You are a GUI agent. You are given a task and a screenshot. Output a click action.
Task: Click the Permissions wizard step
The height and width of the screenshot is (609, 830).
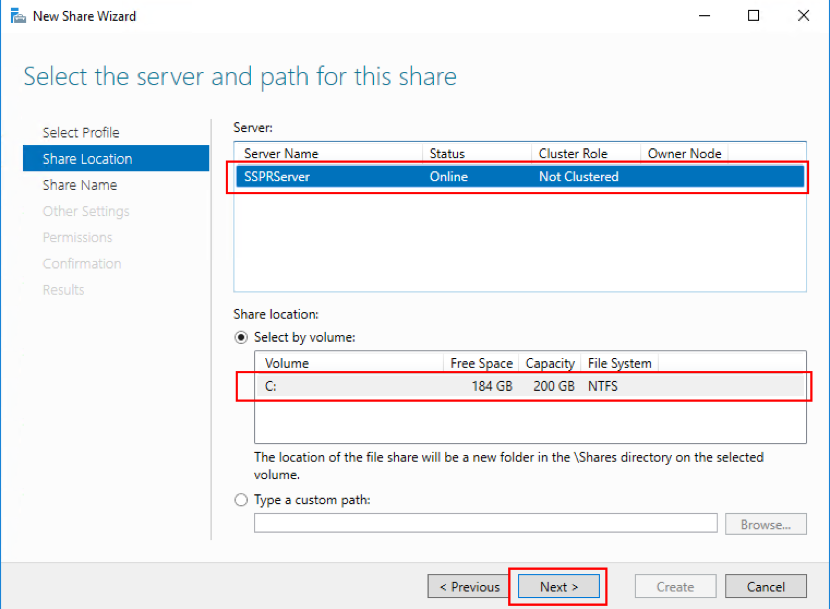click(x=77, y=237)
